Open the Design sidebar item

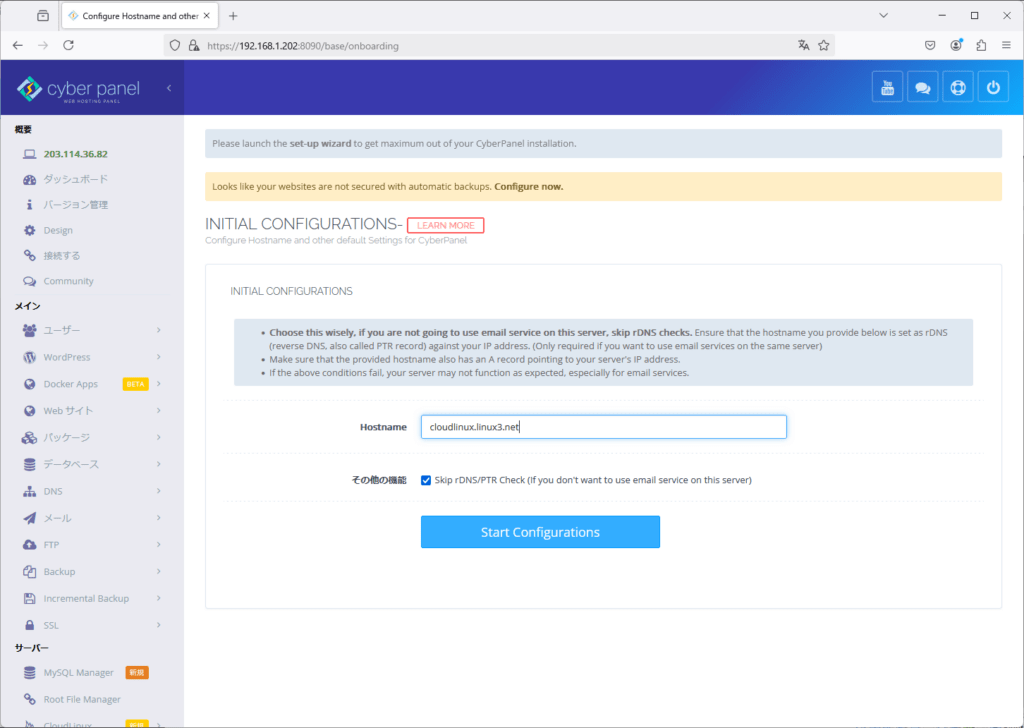(x=58, y=230)
